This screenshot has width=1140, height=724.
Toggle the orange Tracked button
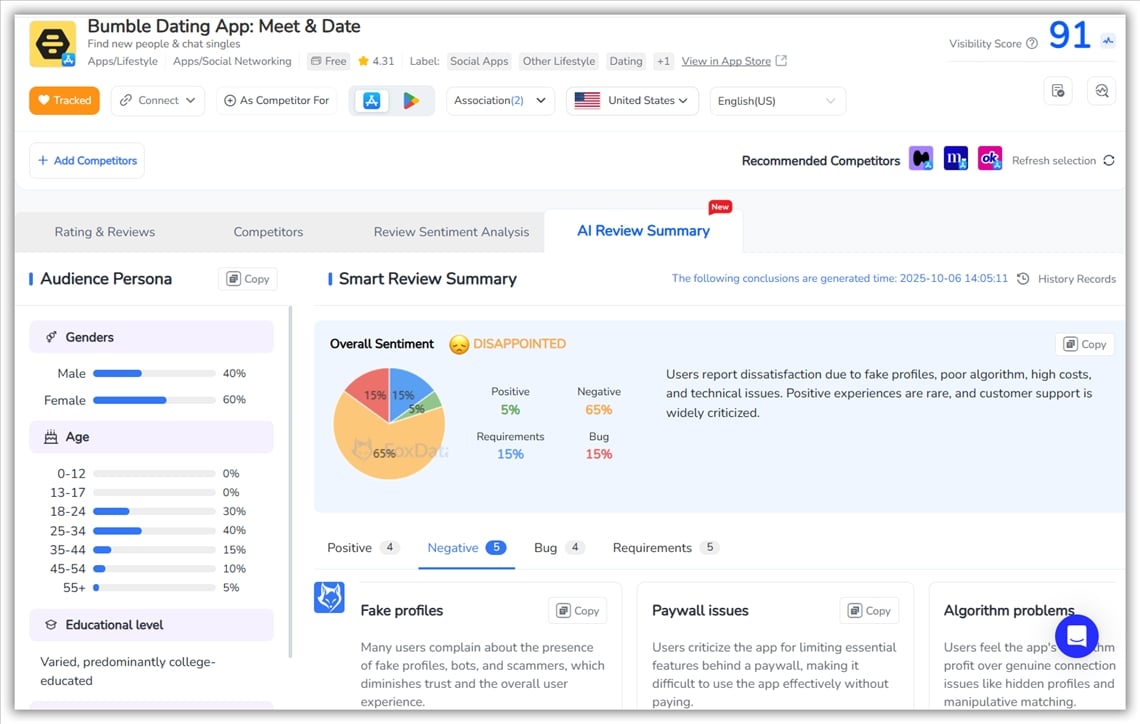64,100
